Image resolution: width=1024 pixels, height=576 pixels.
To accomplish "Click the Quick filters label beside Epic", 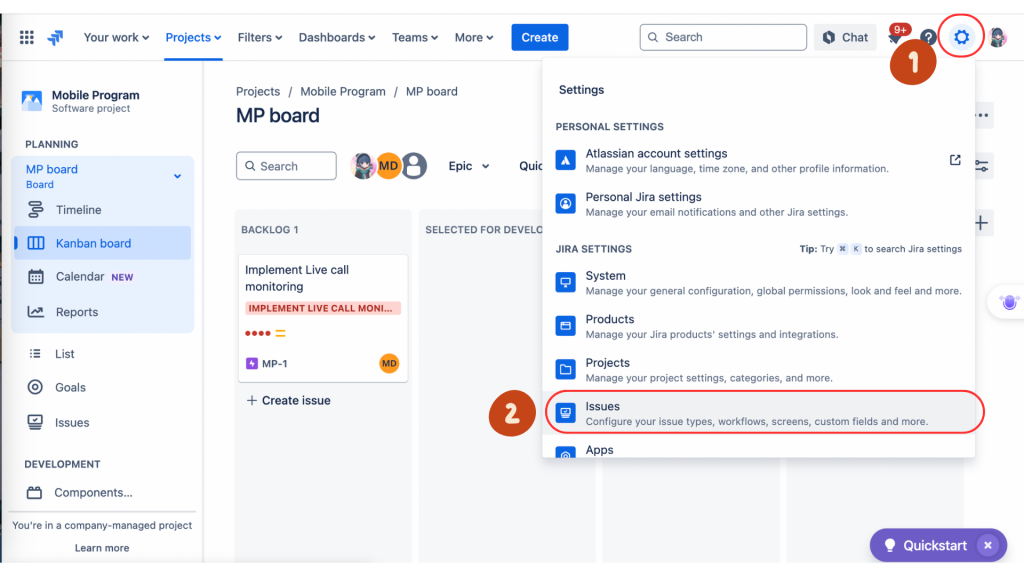I will pos(530,166).
